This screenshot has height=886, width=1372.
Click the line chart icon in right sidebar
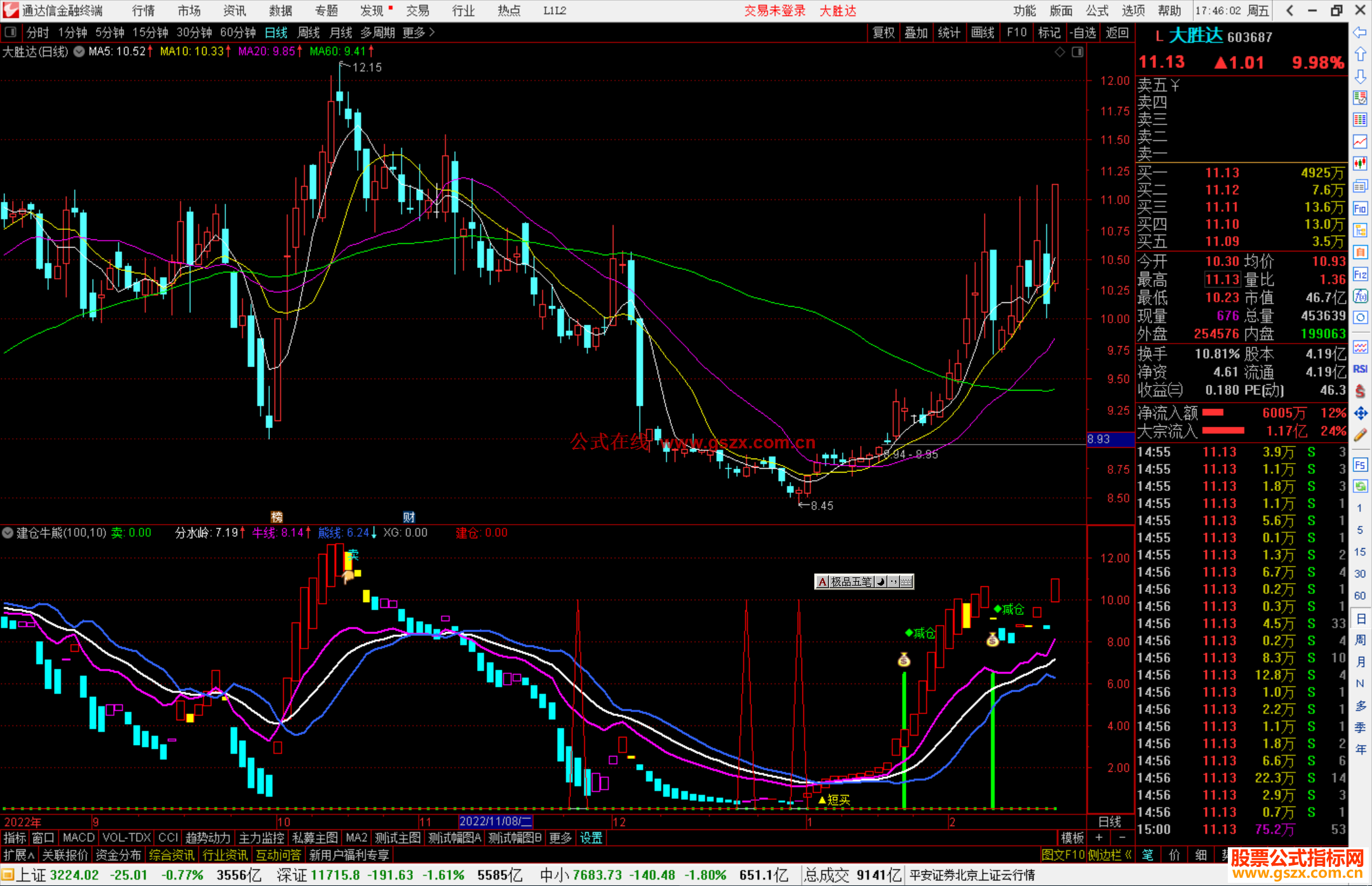[x=1360, y=142]
